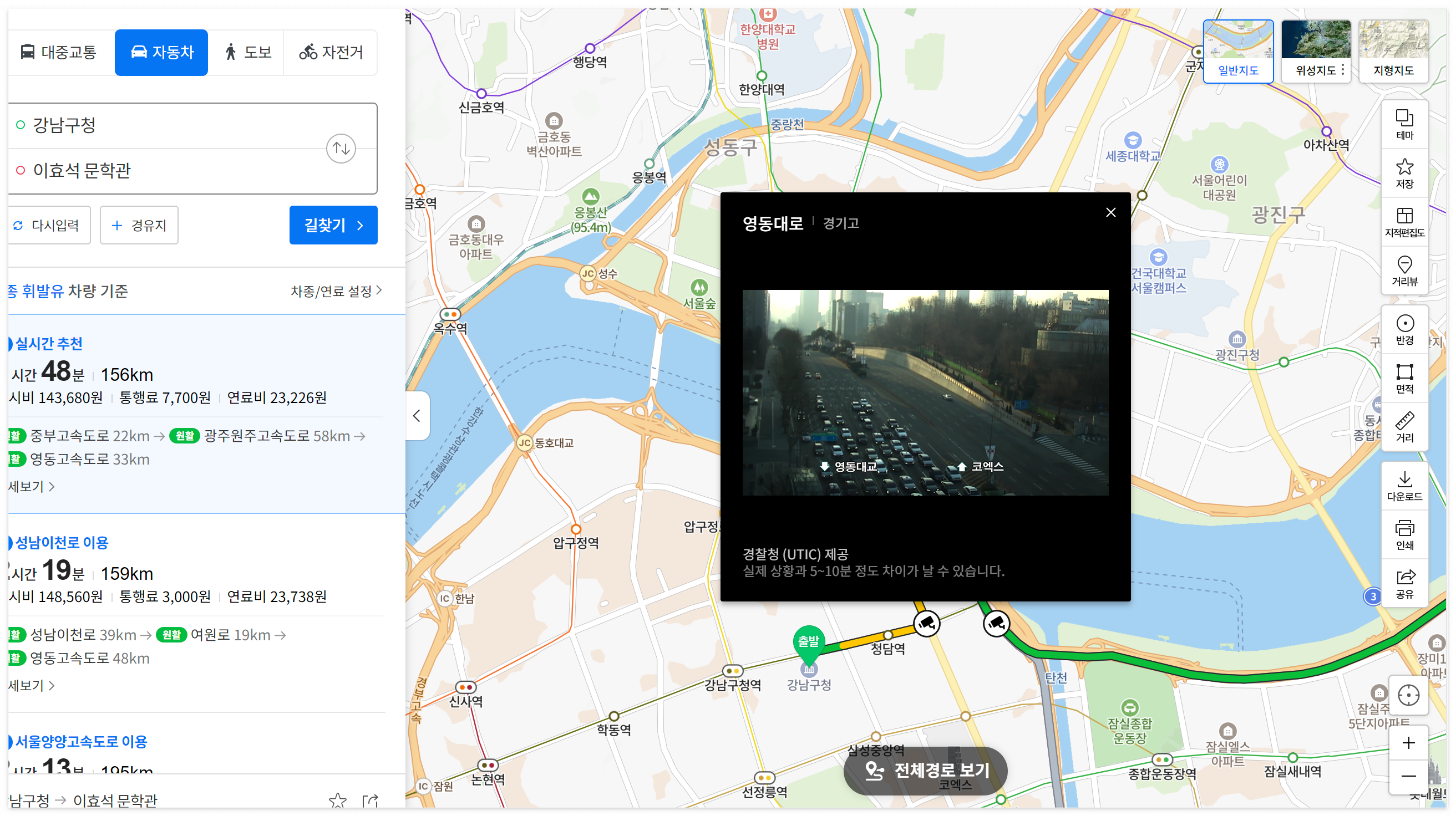
Task: Click the 길찾기 route search button
Action: coord(333,225)
